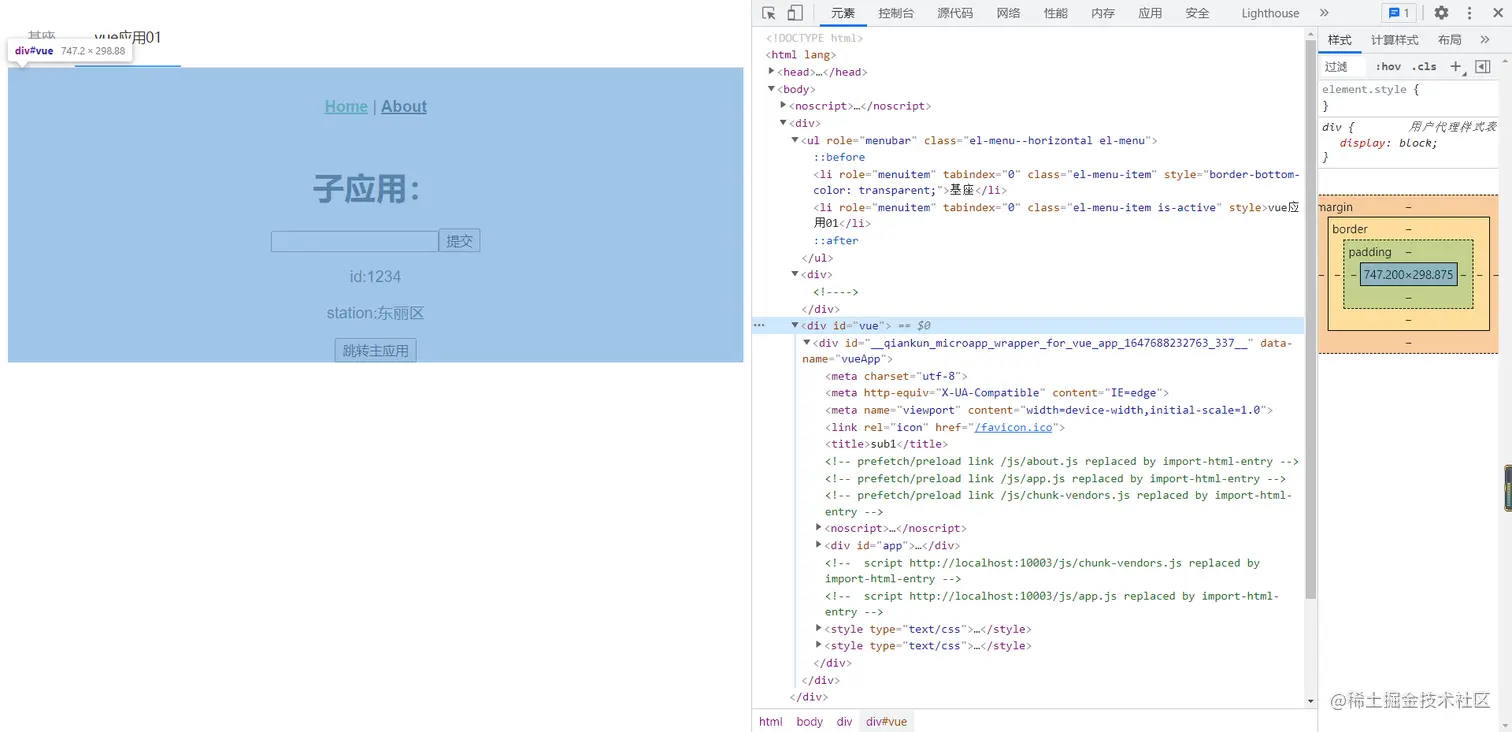This screenshot has width=1512, height=732.
Task: Click the 过滤 styles filter field
Action: pyautogui.click(x=1344, y=67)
